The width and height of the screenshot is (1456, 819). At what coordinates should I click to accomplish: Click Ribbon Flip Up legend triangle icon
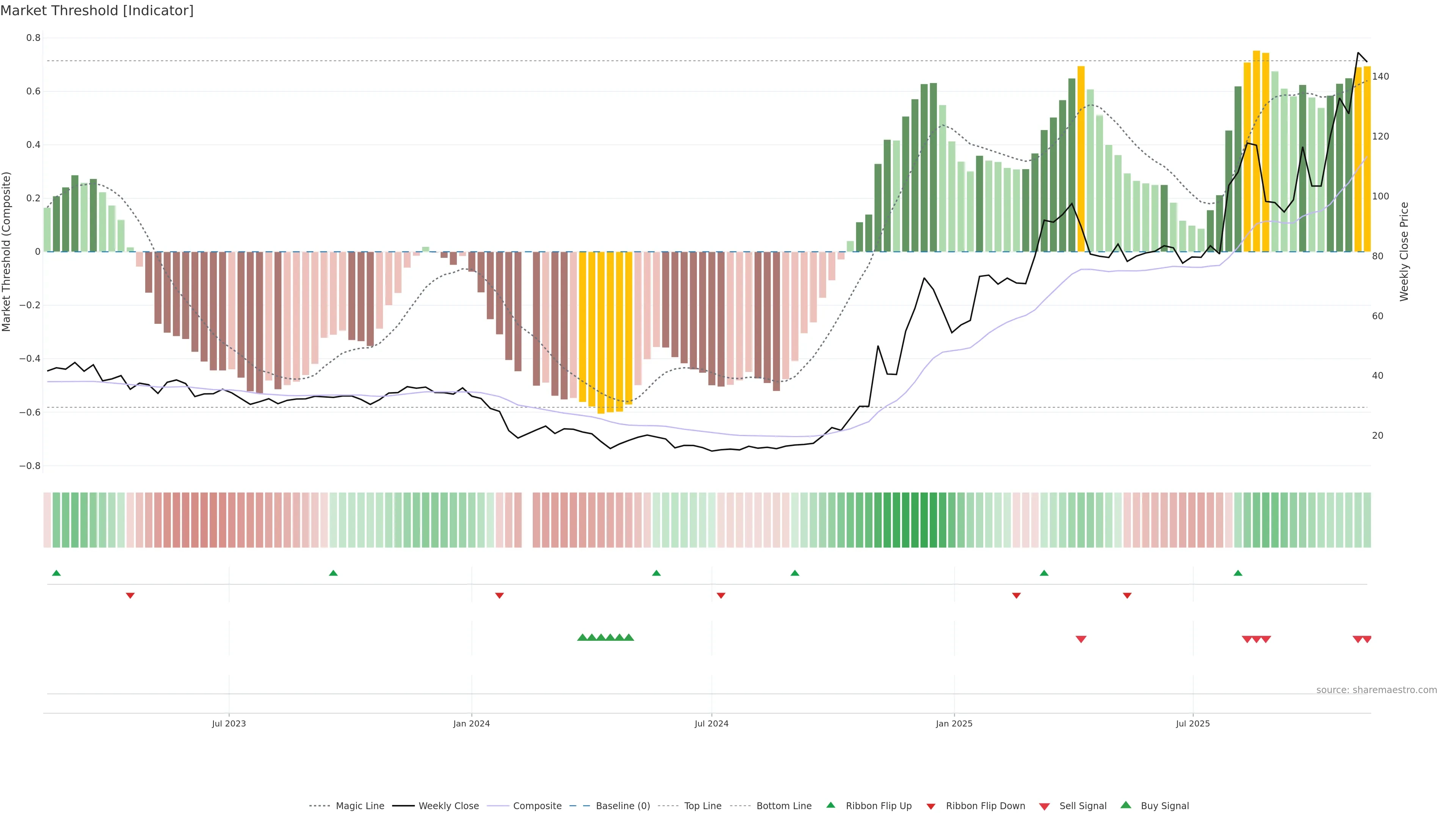point(830,805)
